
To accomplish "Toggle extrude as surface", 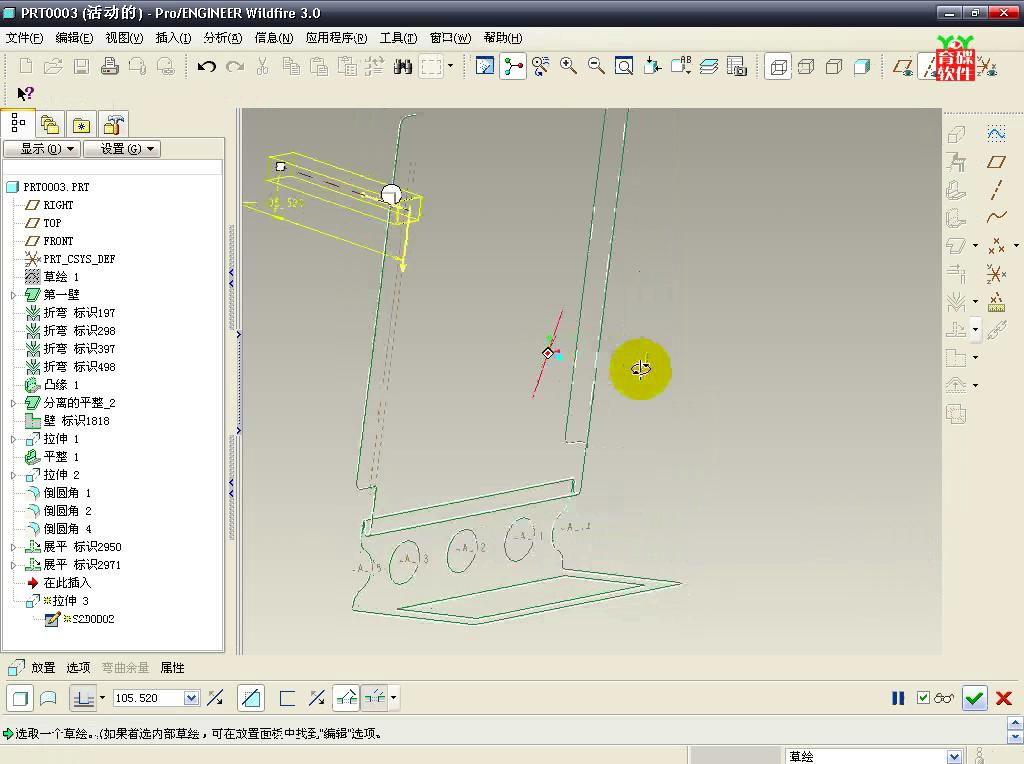I will [x=48, y=698].
